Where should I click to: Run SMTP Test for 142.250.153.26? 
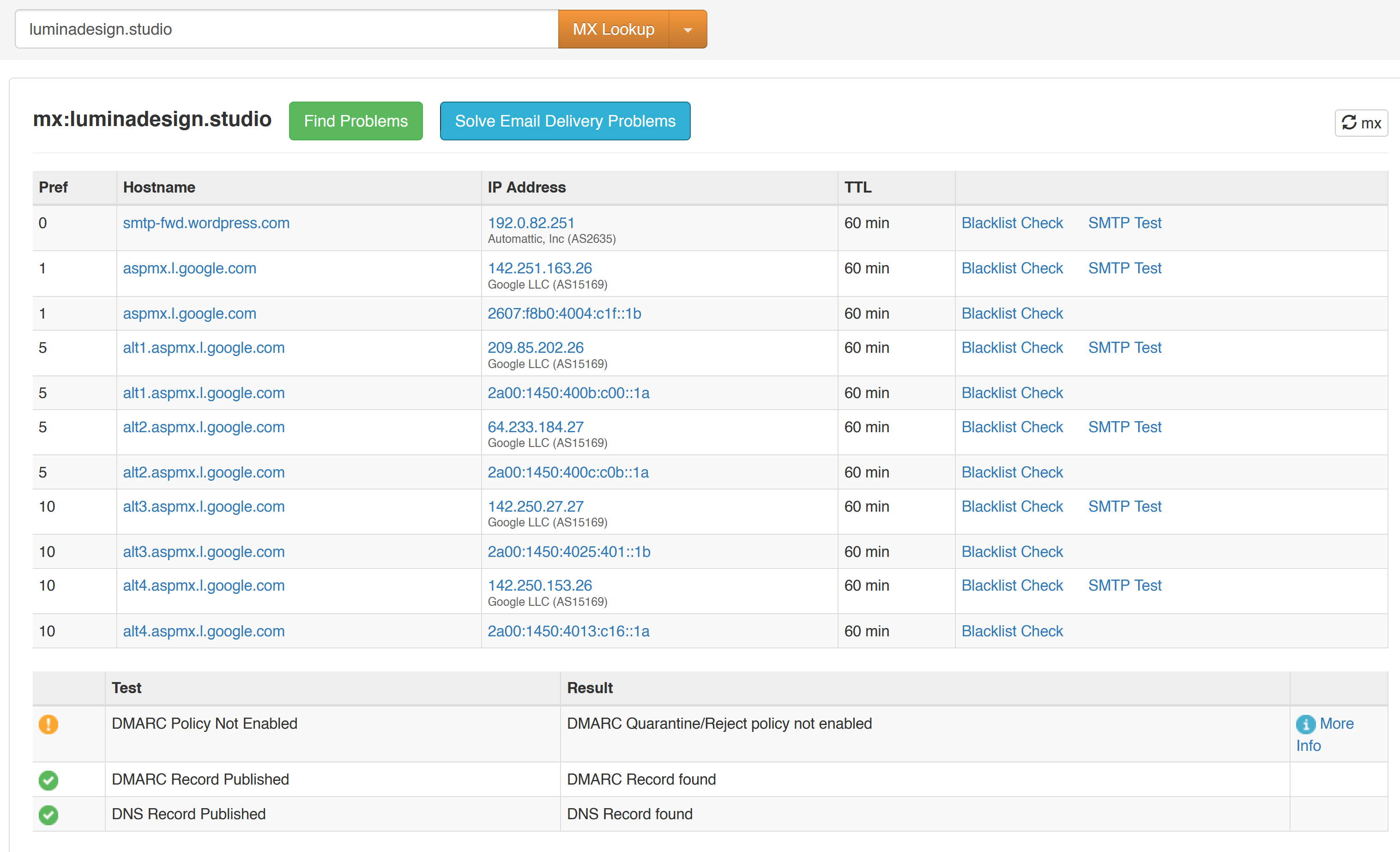point(1124,586)
